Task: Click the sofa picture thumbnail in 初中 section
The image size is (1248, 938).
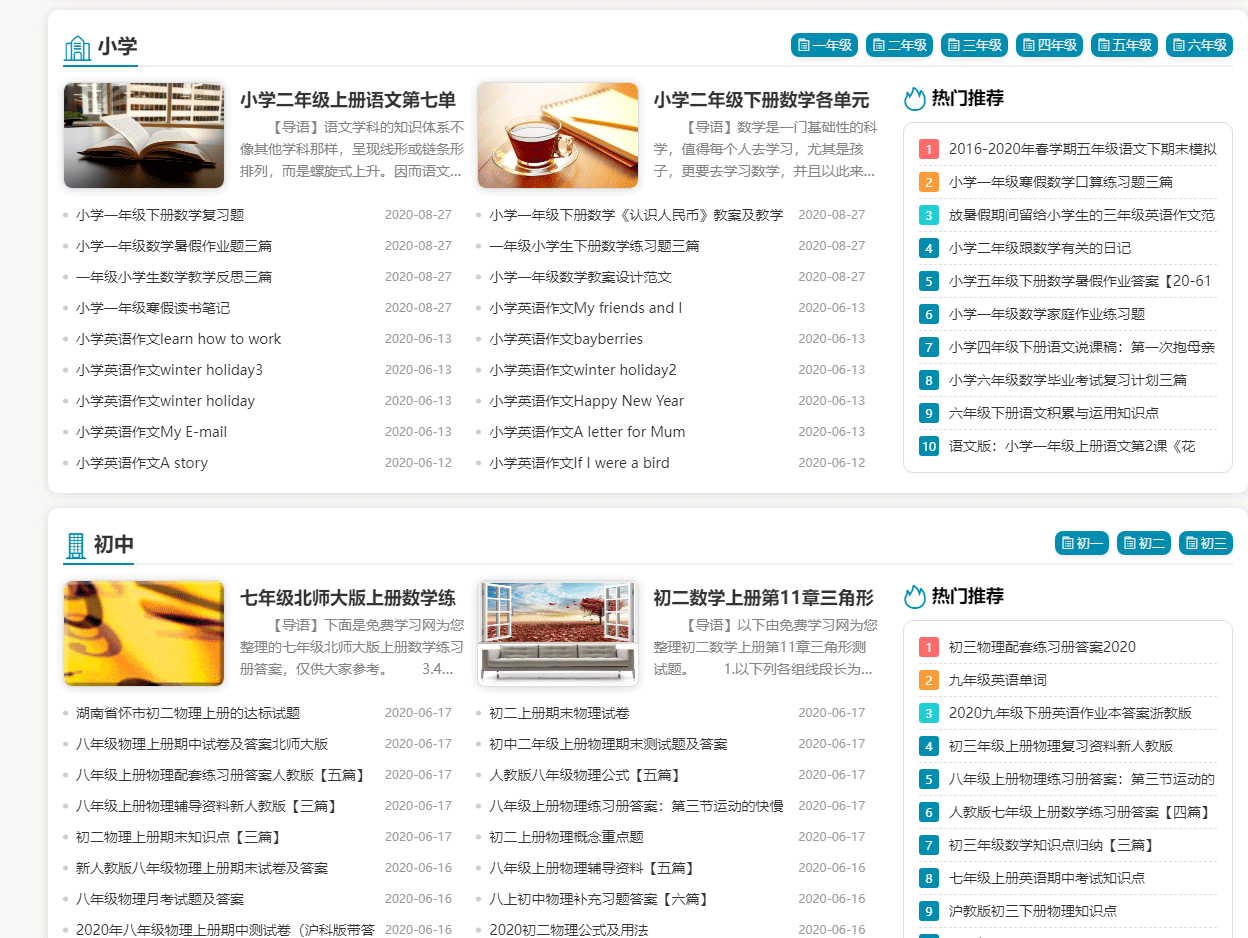Action: pos(557,633)
